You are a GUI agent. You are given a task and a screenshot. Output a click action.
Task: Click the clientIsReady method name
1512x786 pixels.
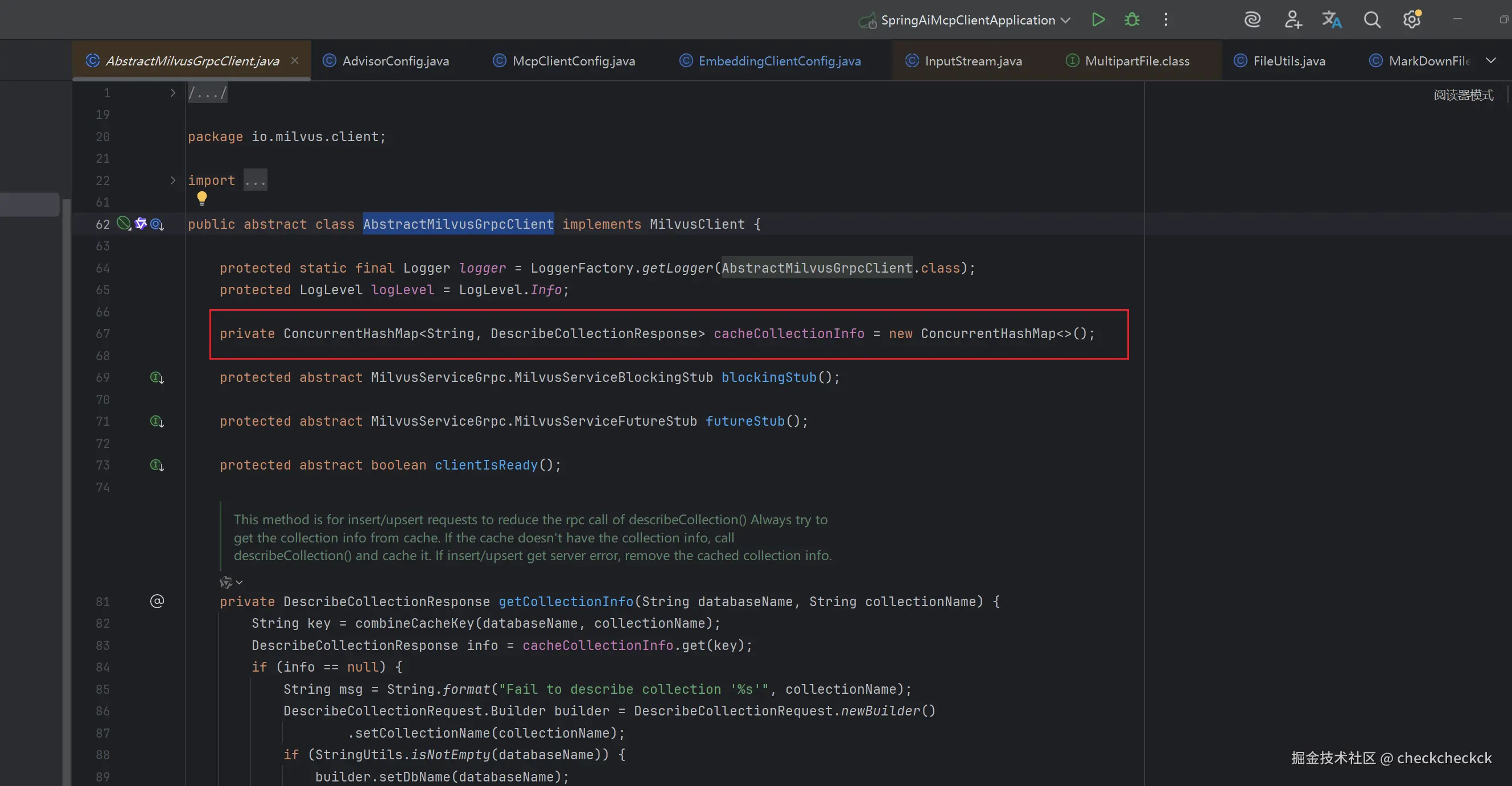(486, 465)
